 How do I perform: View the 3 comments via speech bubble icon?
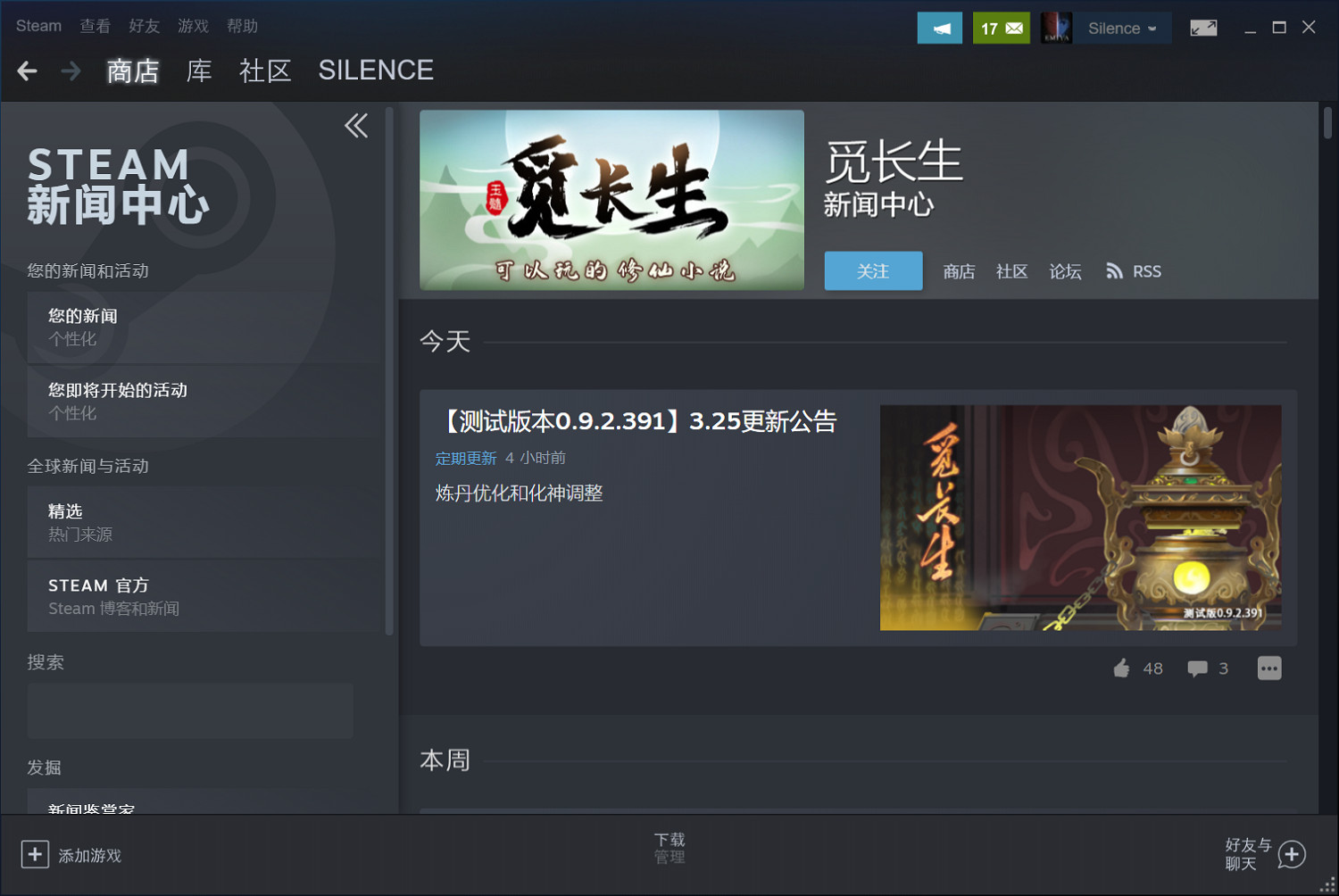tap(1196, 668)
